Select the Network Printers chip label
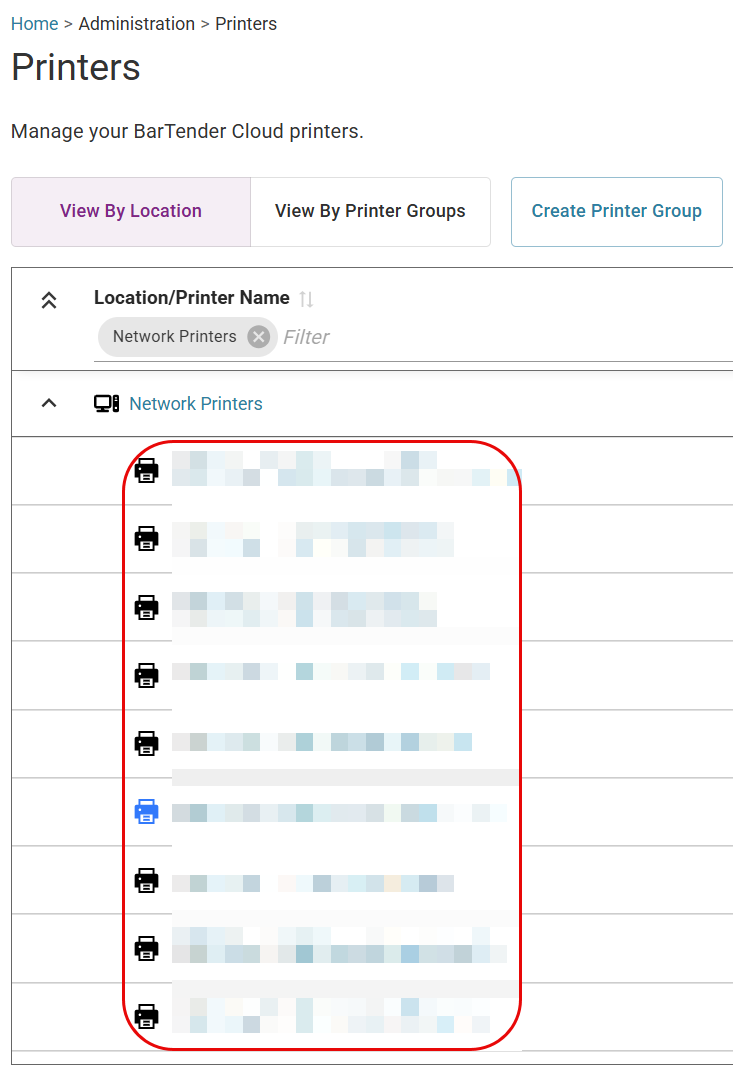The image size is (733, 1073). tap(174, 337)
